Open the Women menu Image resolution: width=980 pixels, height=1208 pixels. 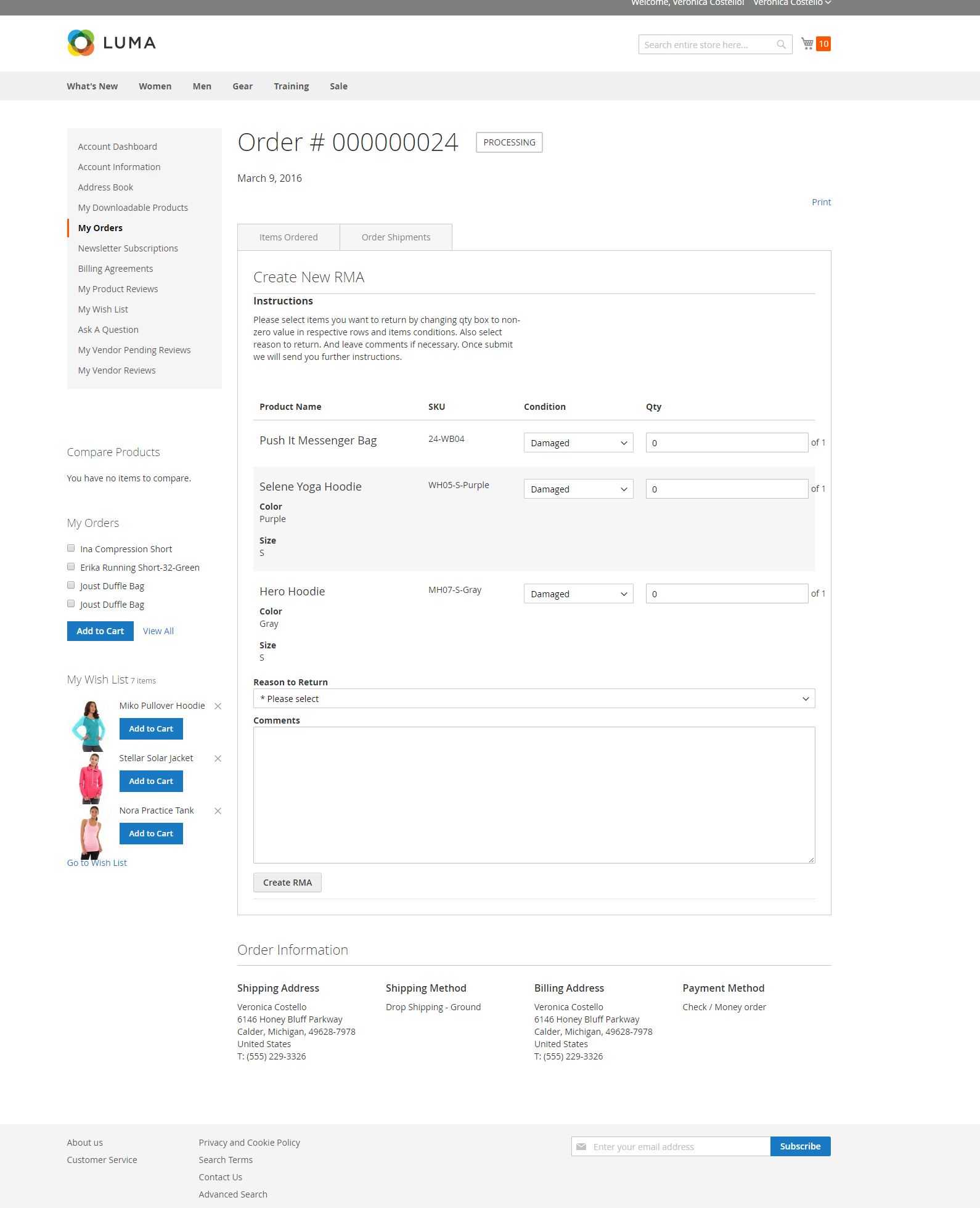[155, 86]
